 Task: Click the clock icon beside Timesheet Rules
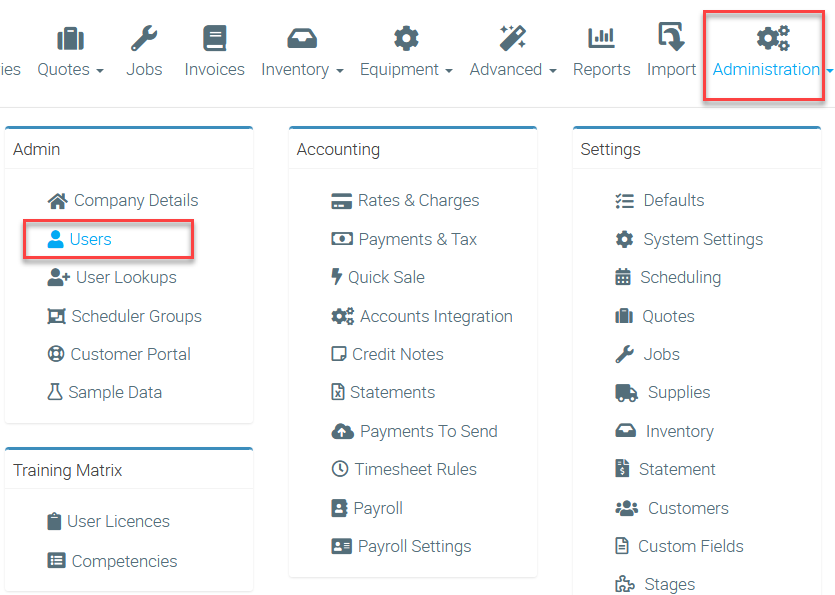(339, 469)
